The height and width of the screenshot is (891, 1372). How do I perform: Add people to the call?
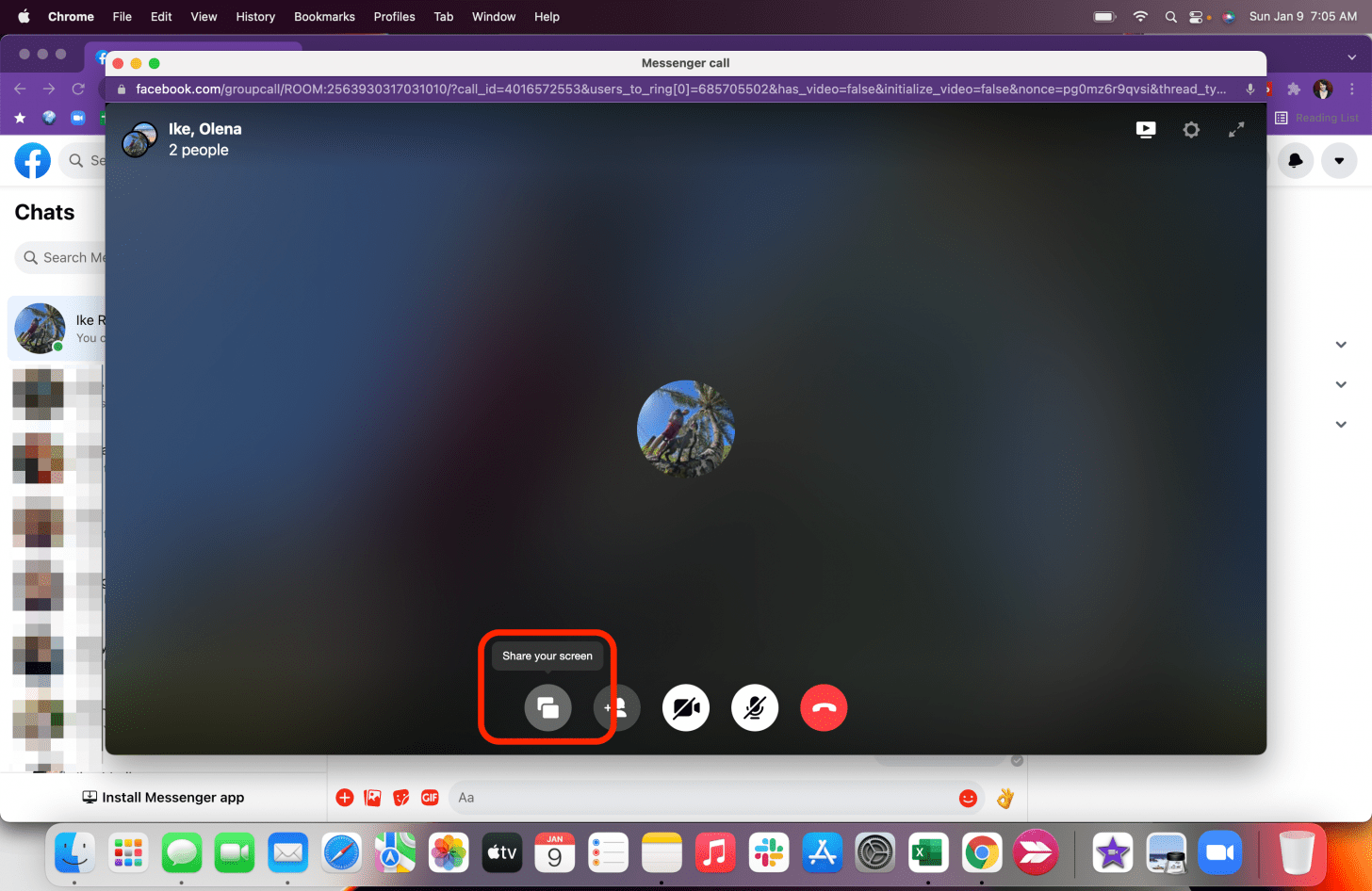(616, 707)
